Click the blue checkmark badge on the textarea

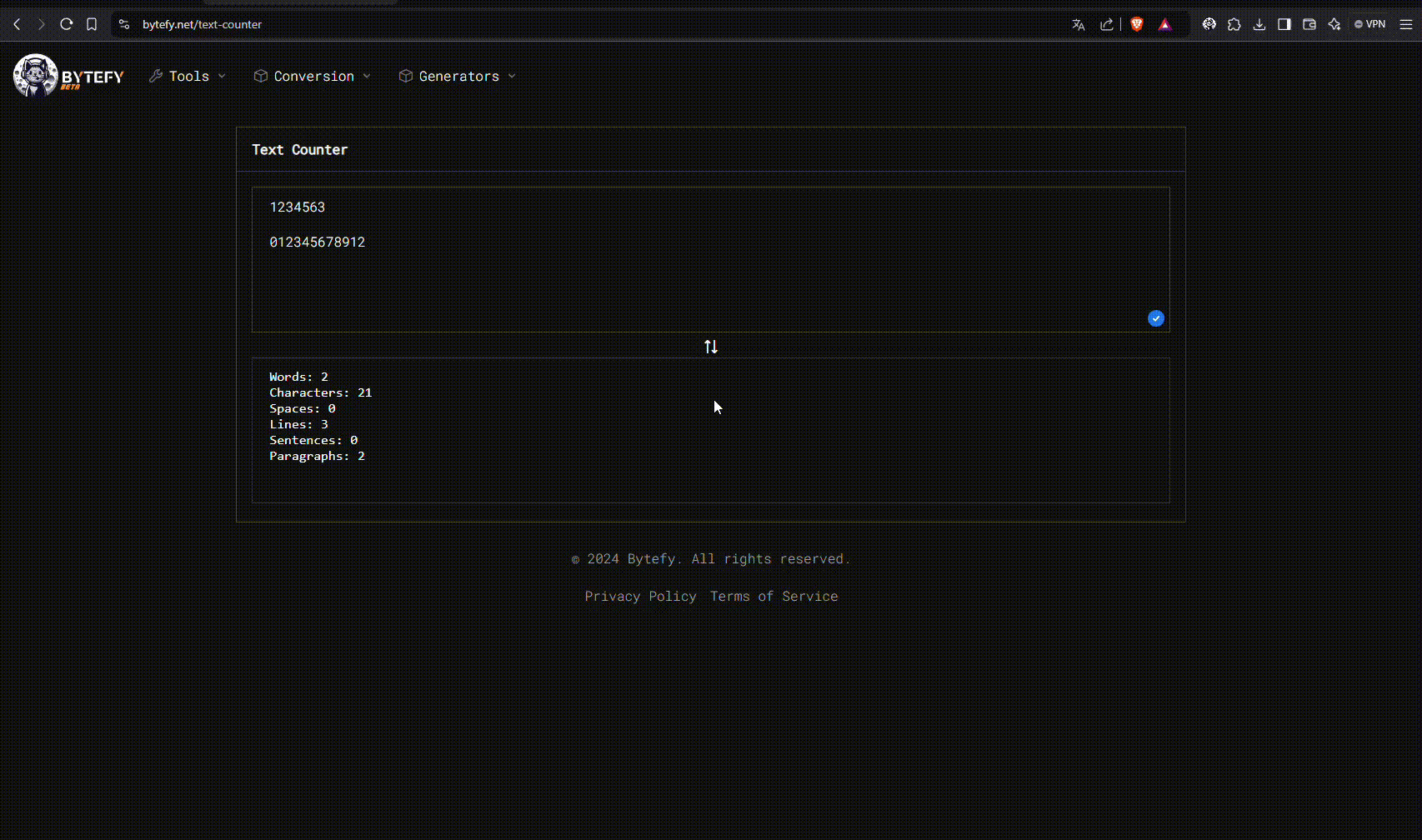click(1156, 318)
